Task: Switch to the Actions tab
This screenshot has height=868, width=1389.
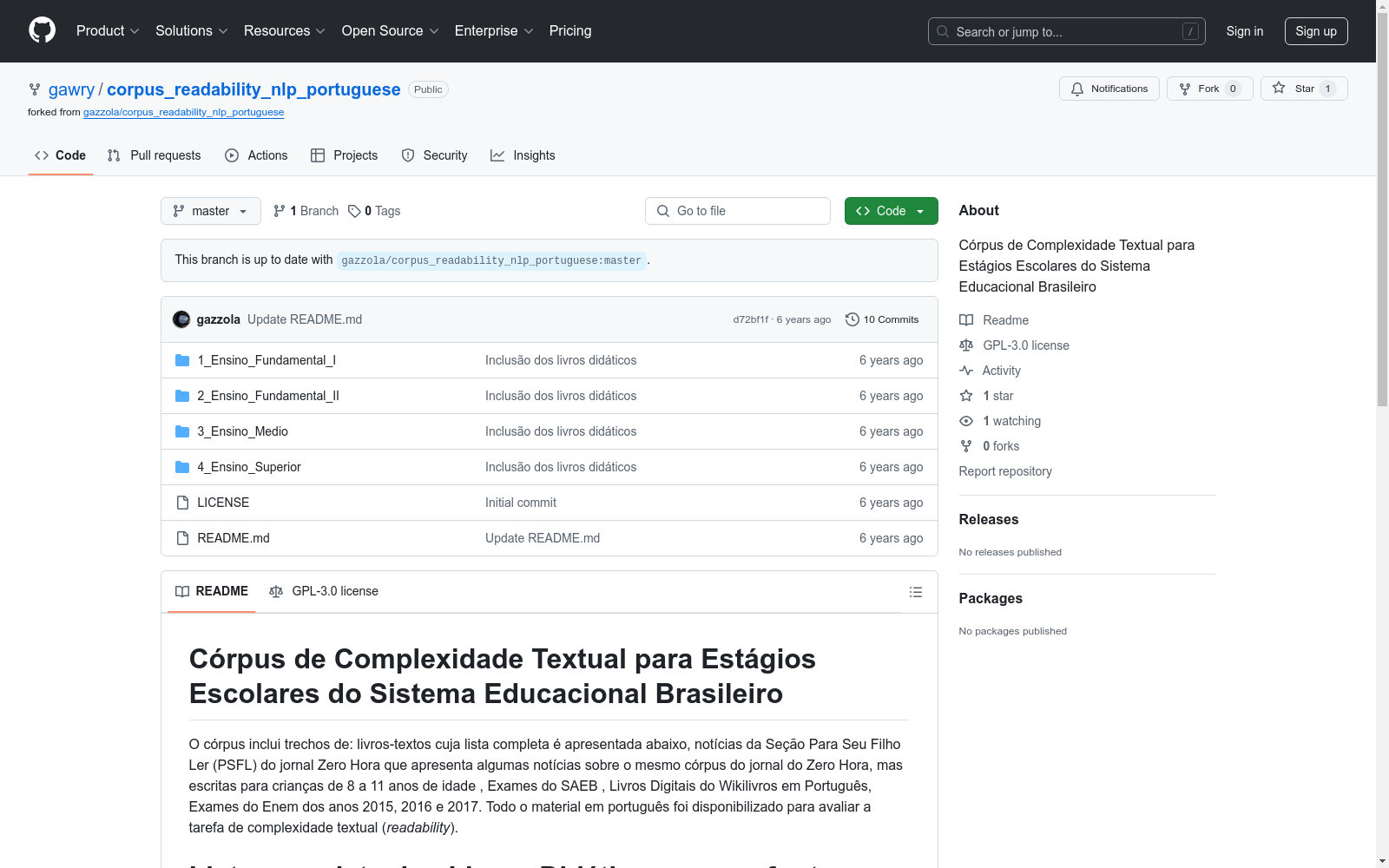Action: pos(256,155)
